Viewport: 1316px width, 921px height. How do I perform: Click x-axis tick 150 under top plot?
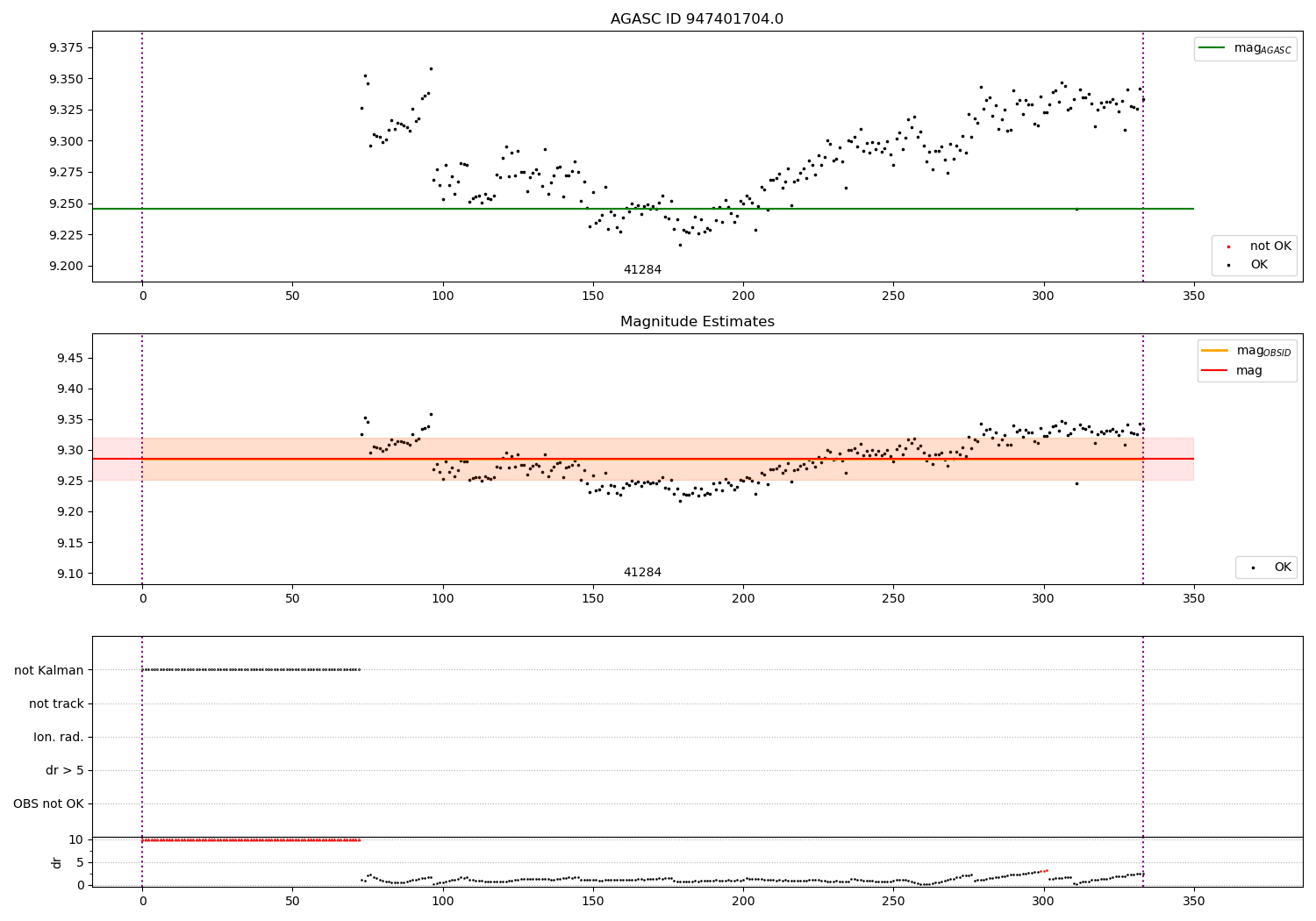tap(593, 296)
